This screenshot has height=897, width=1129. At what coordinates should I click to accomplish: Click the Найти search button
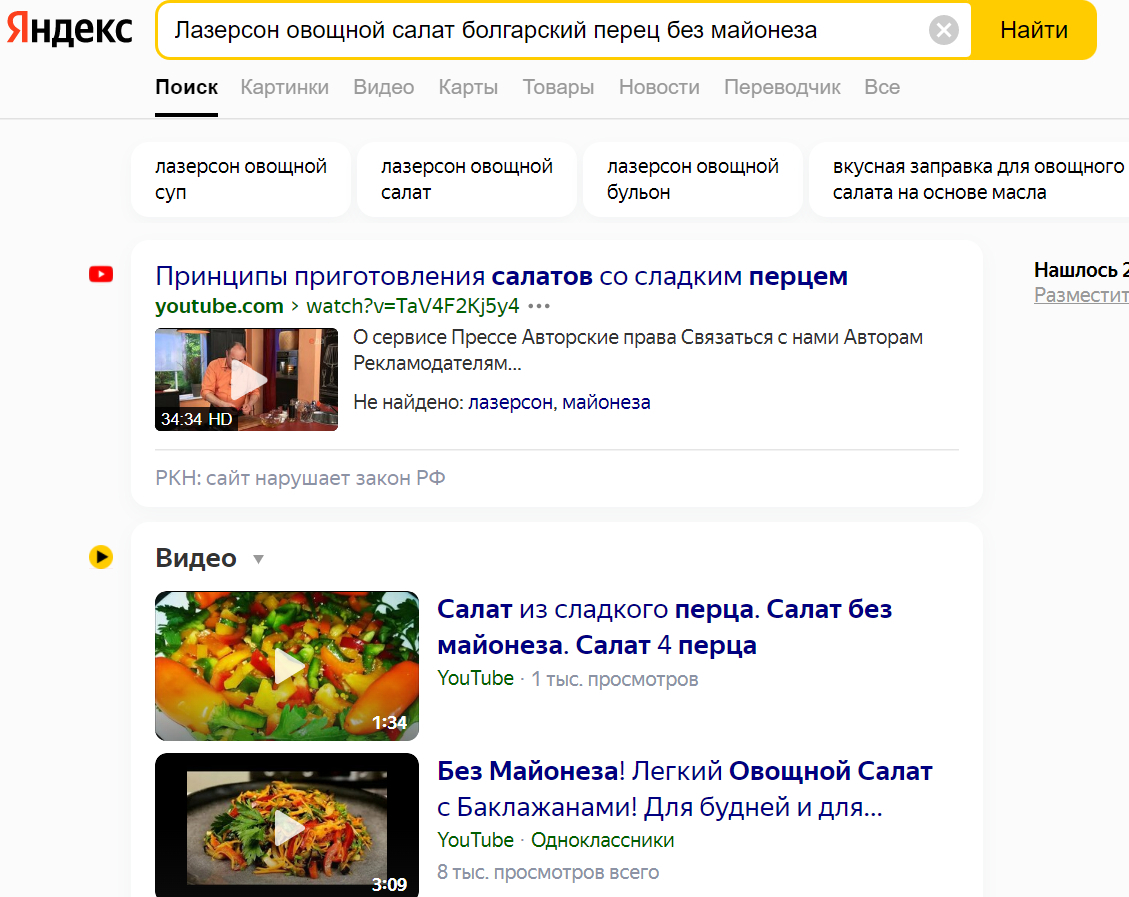point(1033,30)
